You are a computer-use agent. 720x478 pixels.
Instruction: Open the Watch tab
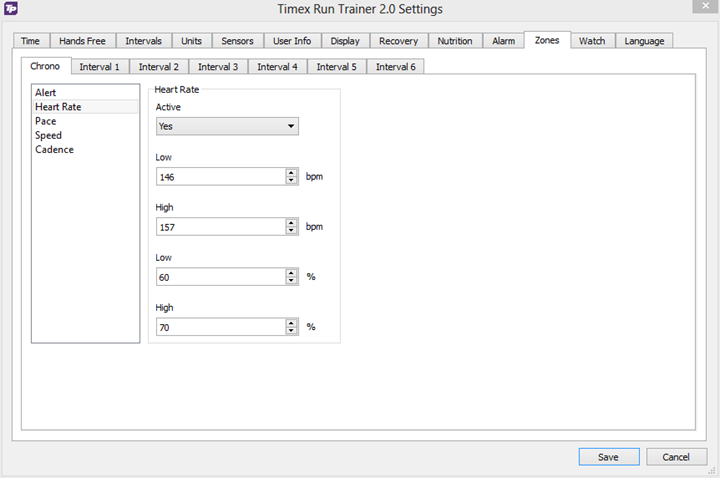pos(592,41)
